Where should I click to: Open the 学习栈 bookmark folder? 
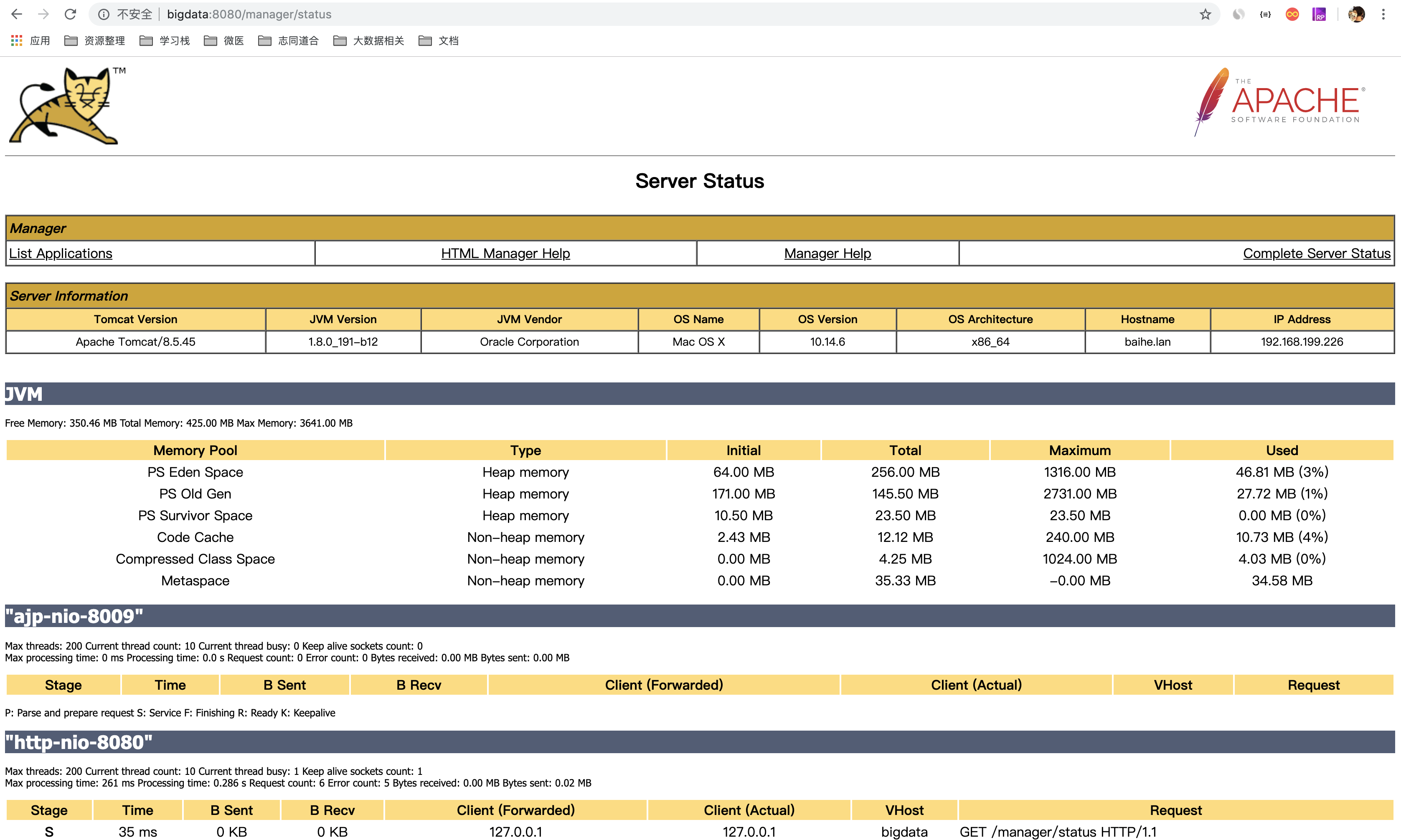[x=165, y=41]
